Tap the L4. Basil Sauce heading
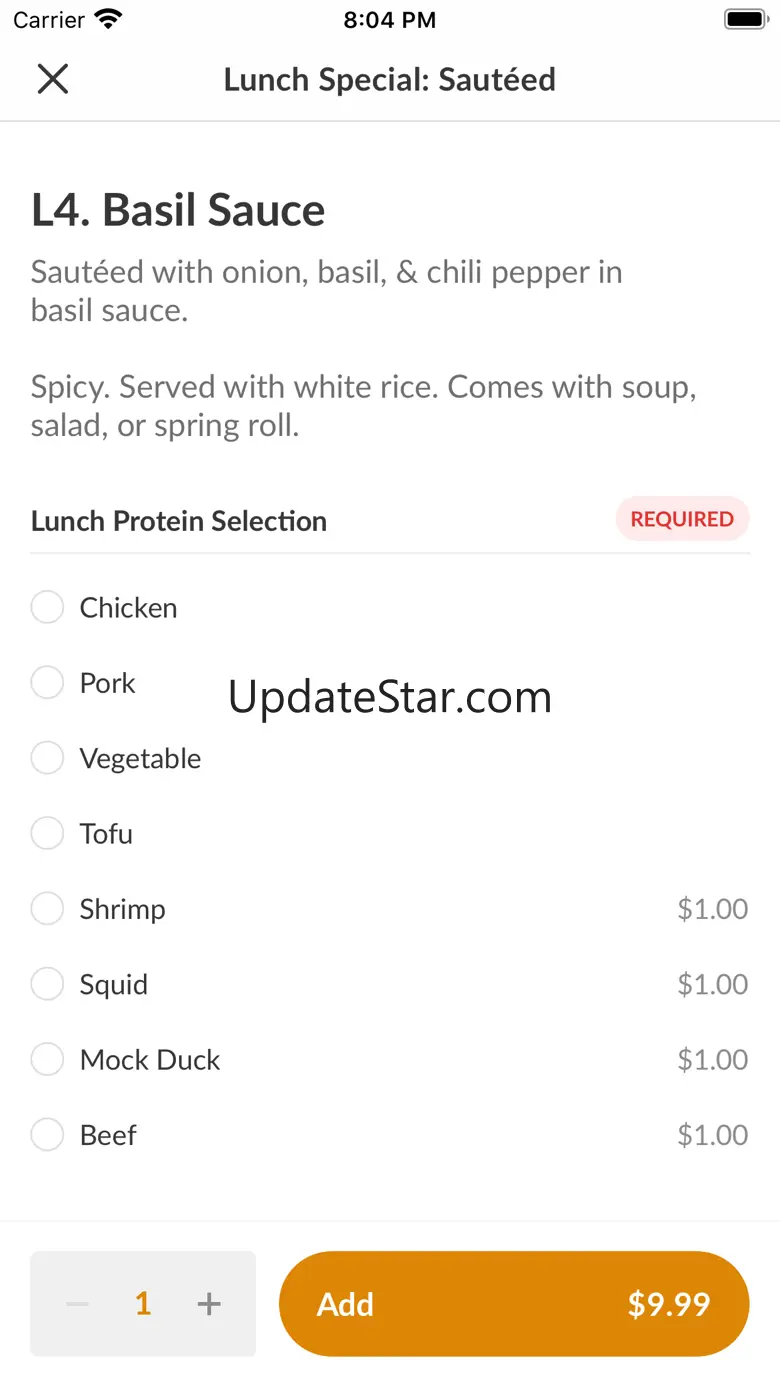780x1387 pixels. pos(178,210)
